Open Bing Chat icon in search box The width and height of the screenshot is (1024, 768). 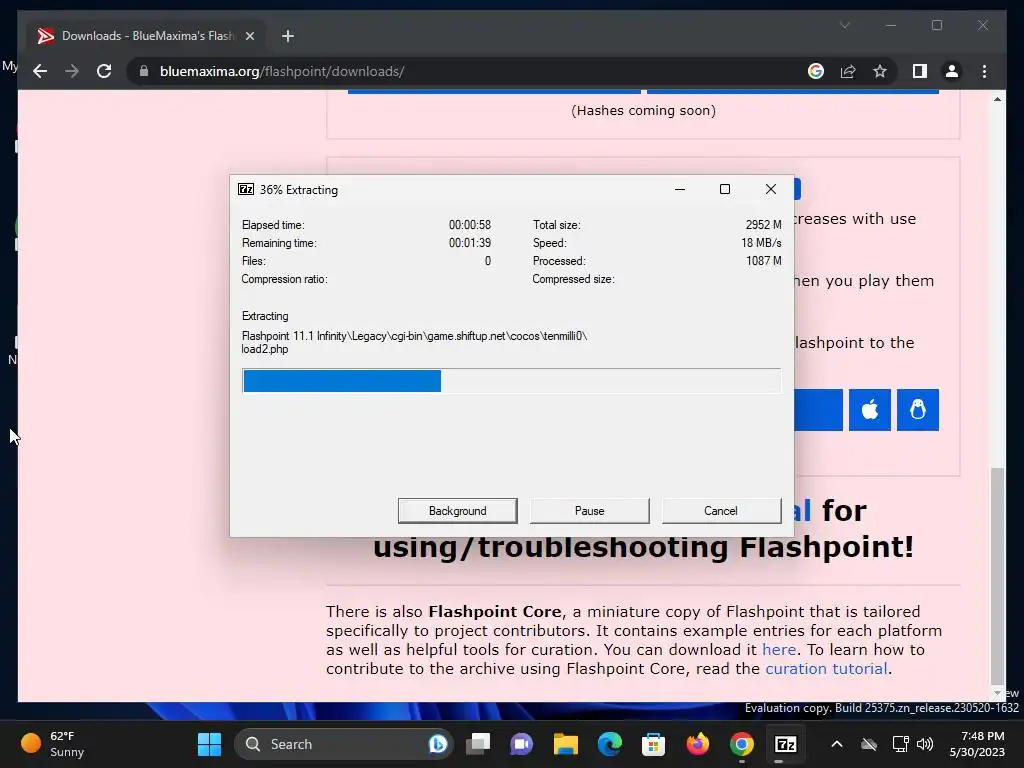click(x=438, y=744)
